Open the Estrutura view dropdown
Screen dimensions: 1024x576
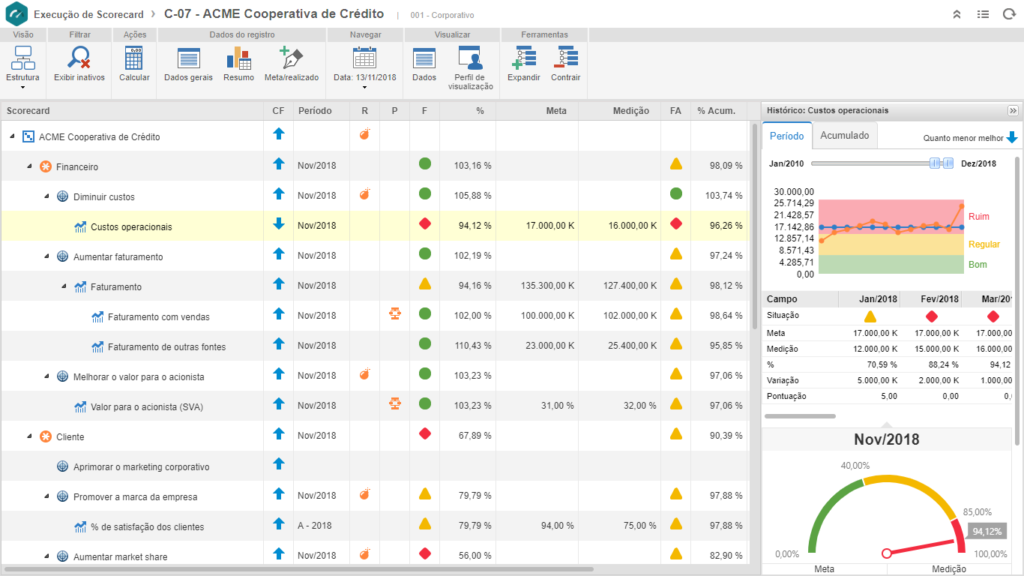click(22, 68)
